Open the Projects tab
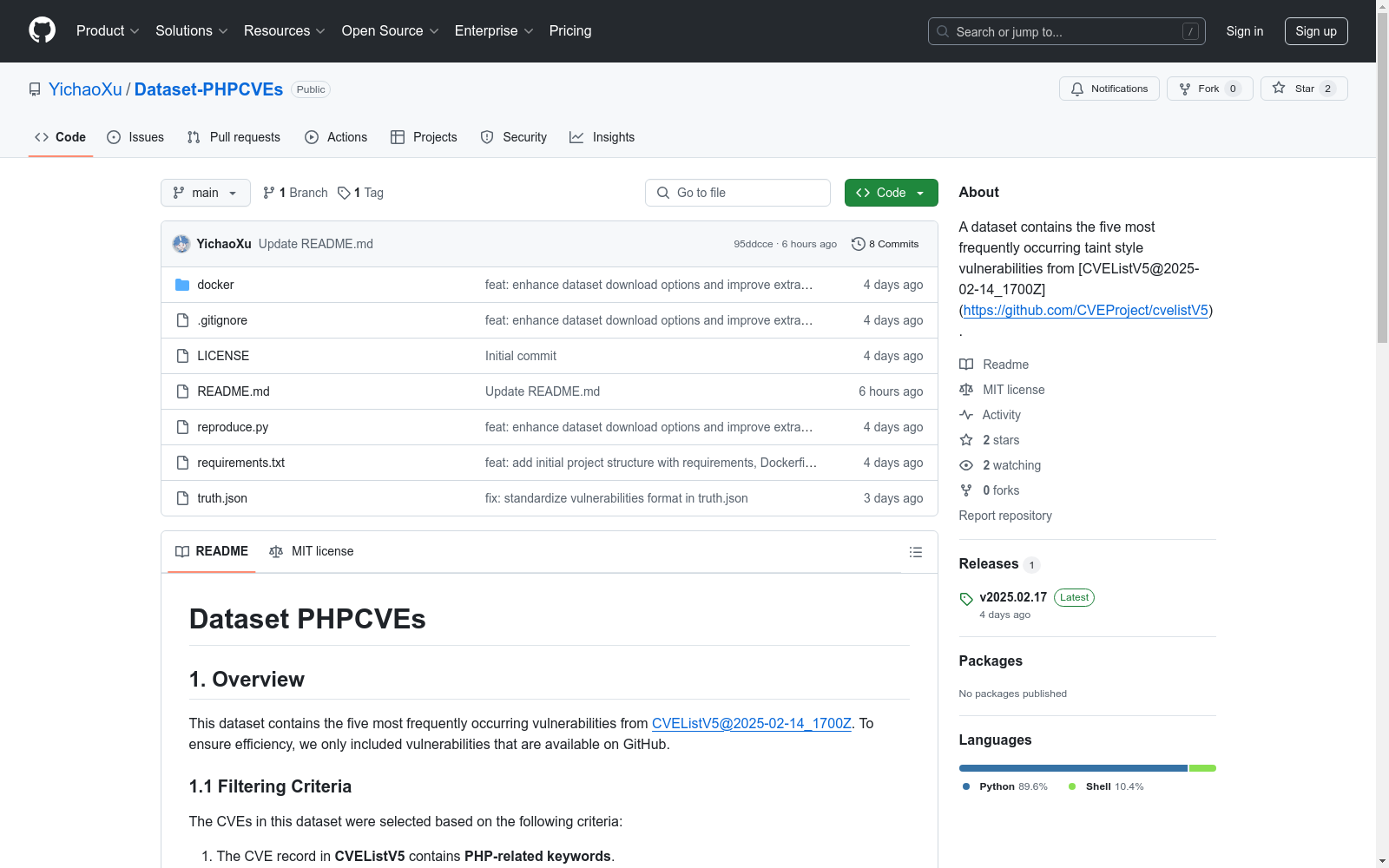Screen dimensions: 1389x868 click(424, 137)
